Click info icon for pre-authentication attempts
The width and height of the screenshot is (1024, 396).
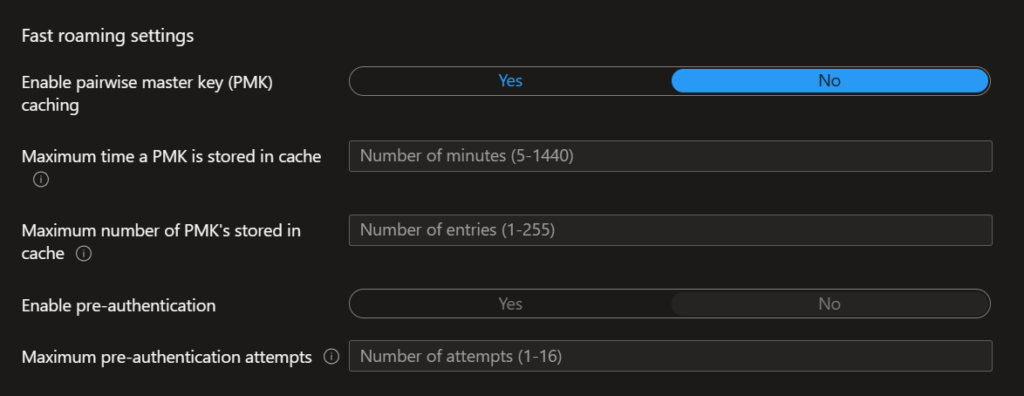332,357
